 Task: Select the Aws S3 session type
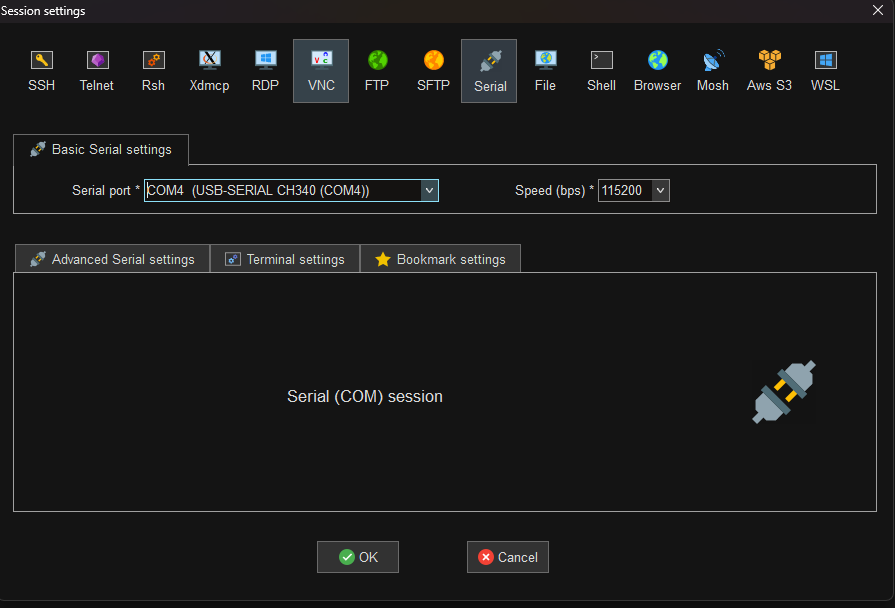pos(769,71)
